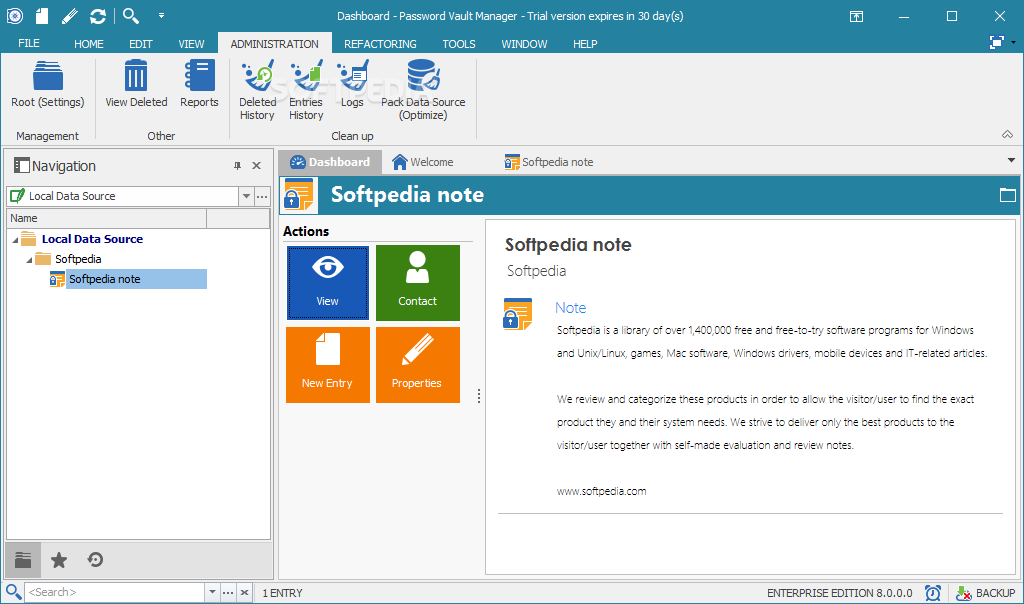Click the data source ellipsis button
1024x604 pixels.
(262, 196)
